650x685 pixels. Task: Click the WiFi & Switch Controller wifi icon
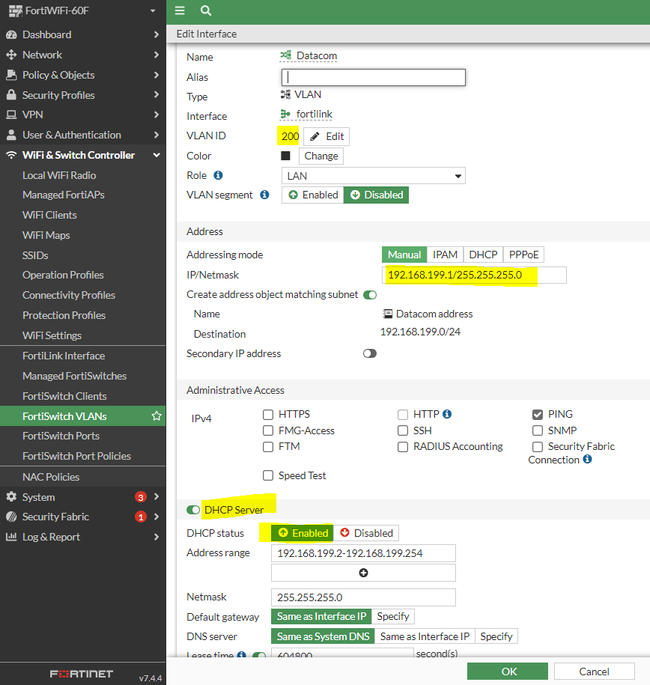[x=12, y=155]
